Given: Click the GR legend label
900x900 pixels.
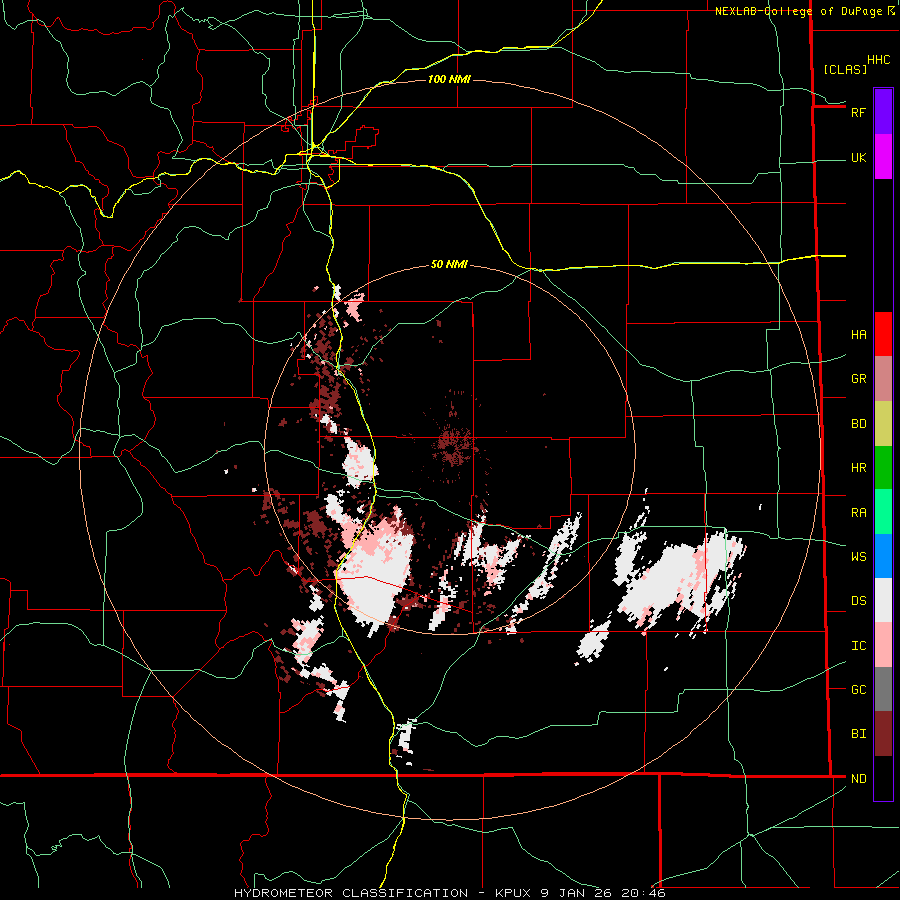Looking at the screenshot, I should pyautogui.click(x=858, y=379).
